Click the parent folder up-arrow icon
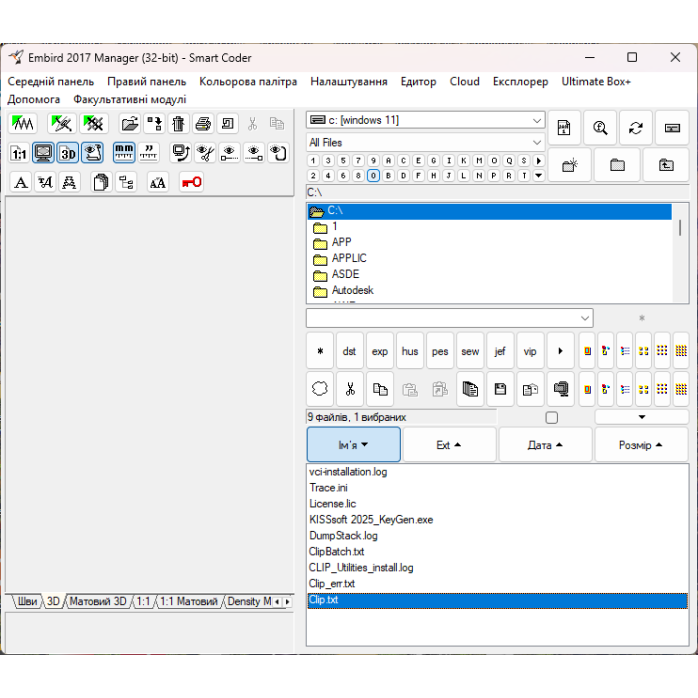The height and width of the screenshot is (698, 698). pyautogui.click(x=666, y=166)
